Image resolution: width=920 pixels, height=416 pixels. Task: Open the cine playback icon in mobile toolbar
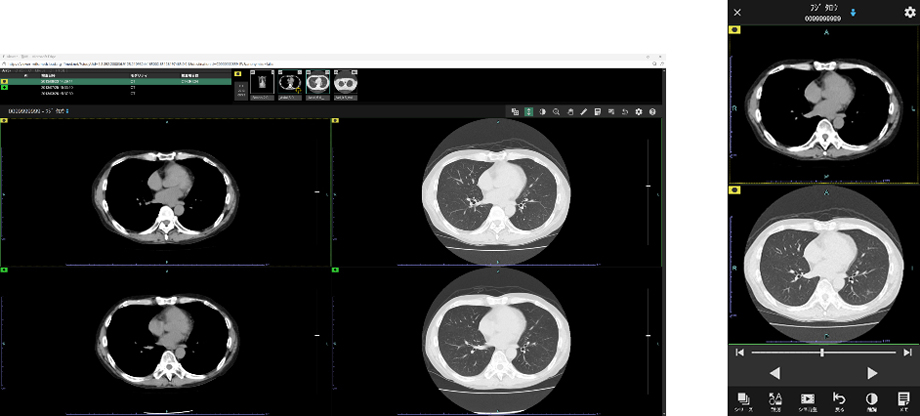pyautogui.click(x=807, y=399)
